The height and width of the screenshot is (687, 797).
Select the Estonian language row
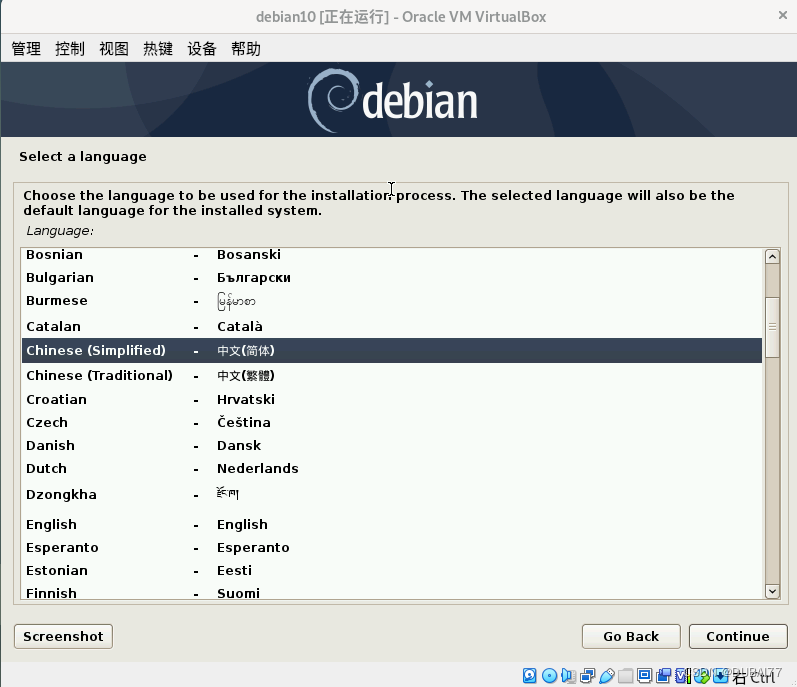pos(391,570)
